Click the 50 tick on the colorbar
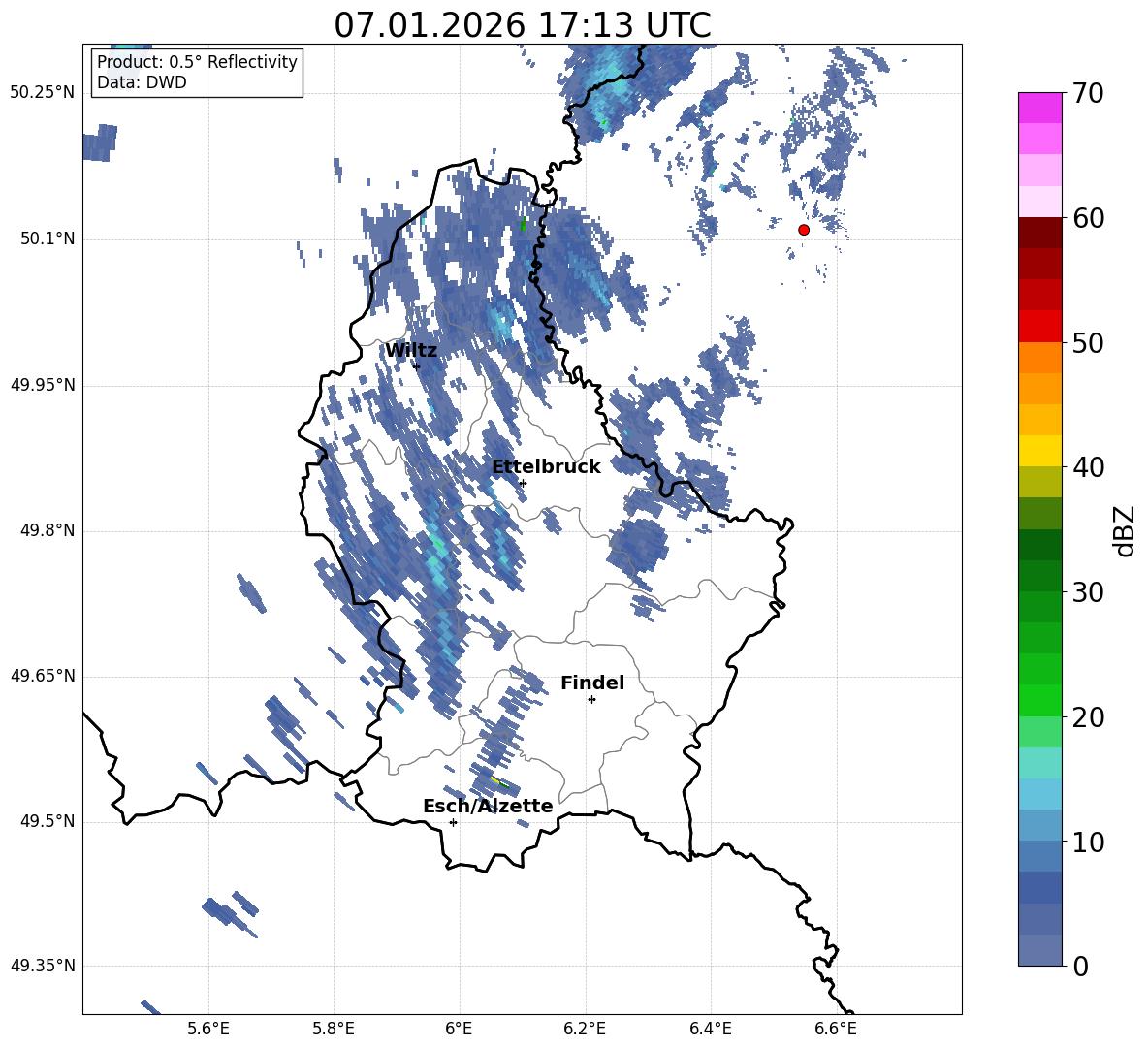 (1088, 343)
